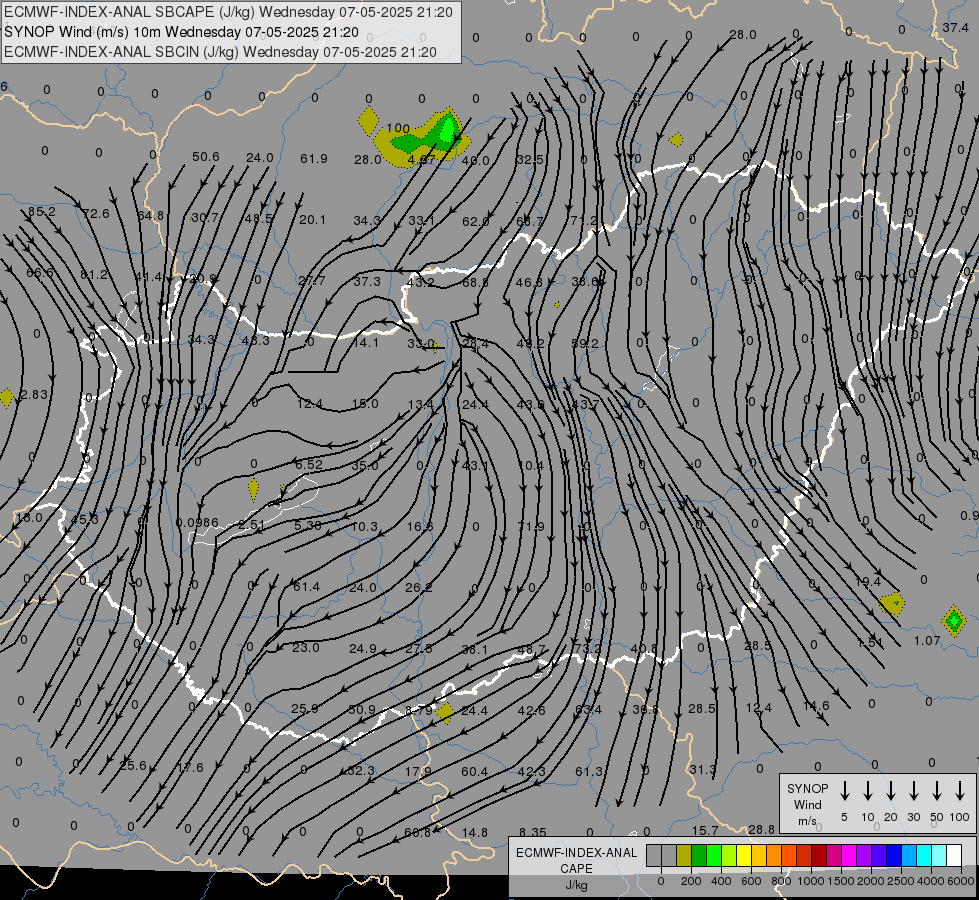
Task: Click the 61.4 value on the map
Action: coord(306,587)
